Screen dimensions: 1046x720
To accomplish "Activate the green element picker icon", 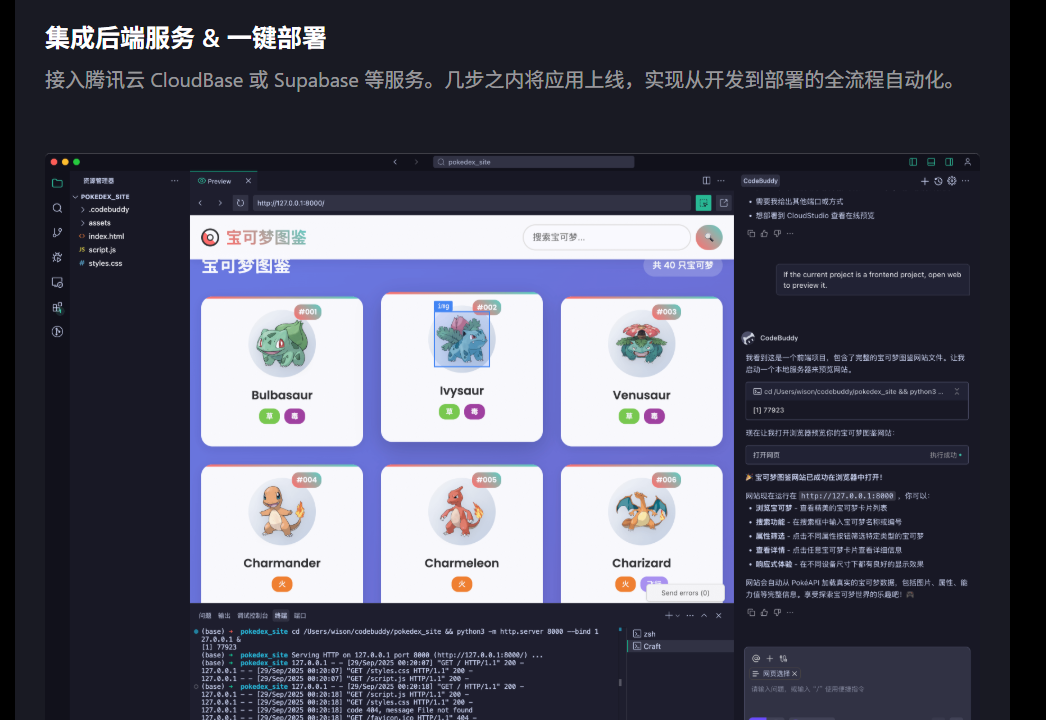I will pos(703,203).
